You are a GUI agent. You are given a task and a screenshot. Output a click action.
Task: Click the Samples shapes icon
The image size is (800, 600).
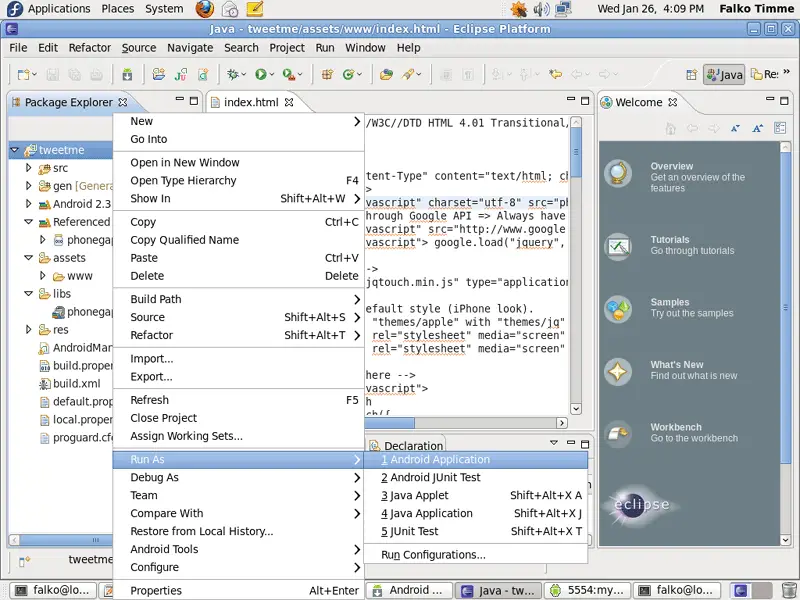(x=618, y=309)
